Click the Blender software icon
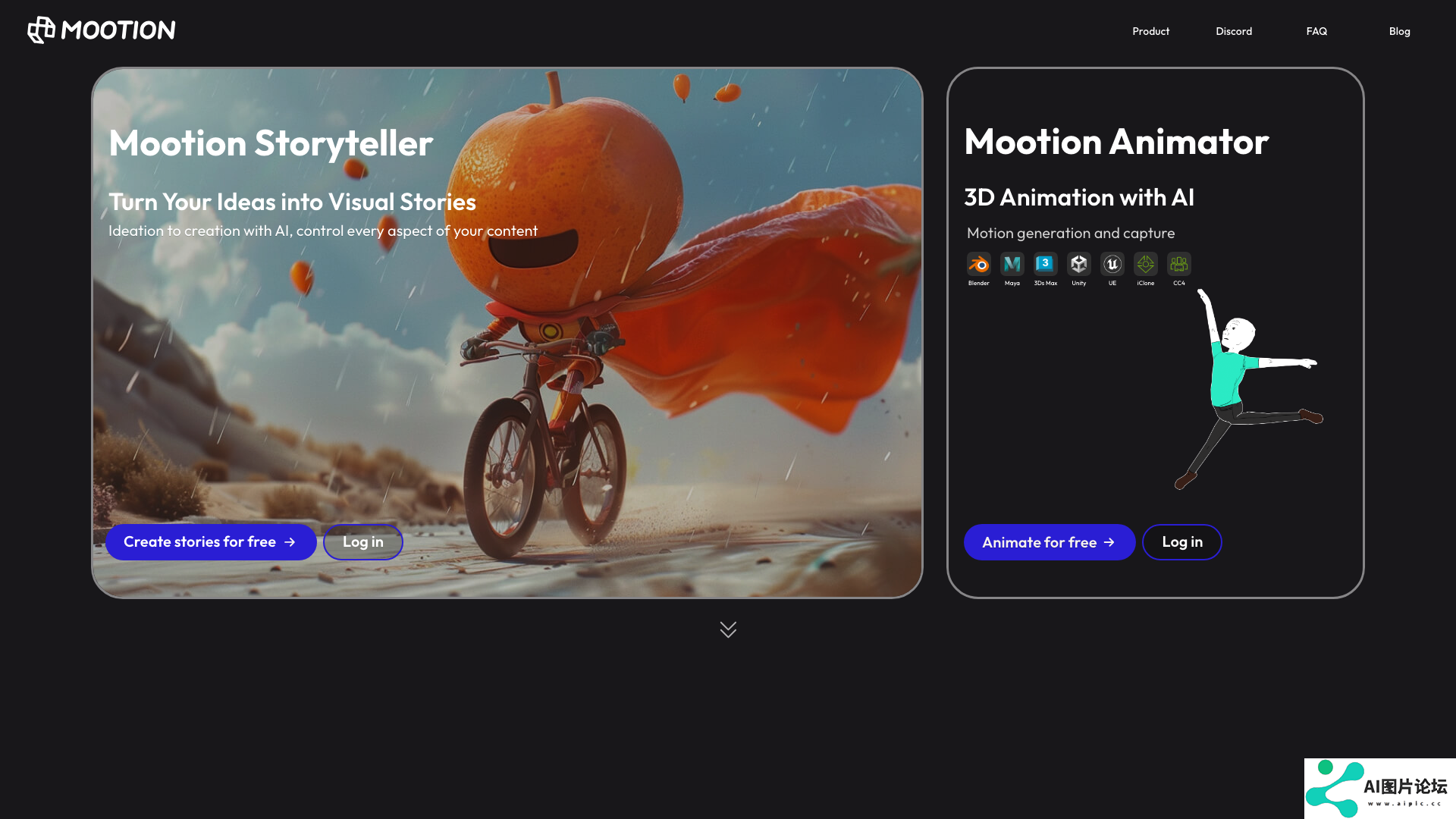The width and height of the screenshot is (1456, 819). click(x=978, y=264)
